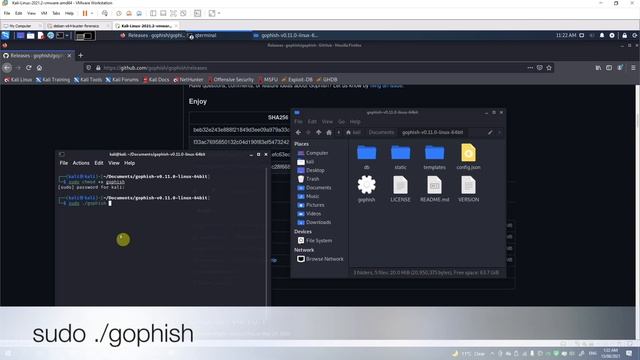Image resolution: width=640 pixels, height=360 pixels.
Task: Open VMware VM menu
Action: click(x=44, y=13)
